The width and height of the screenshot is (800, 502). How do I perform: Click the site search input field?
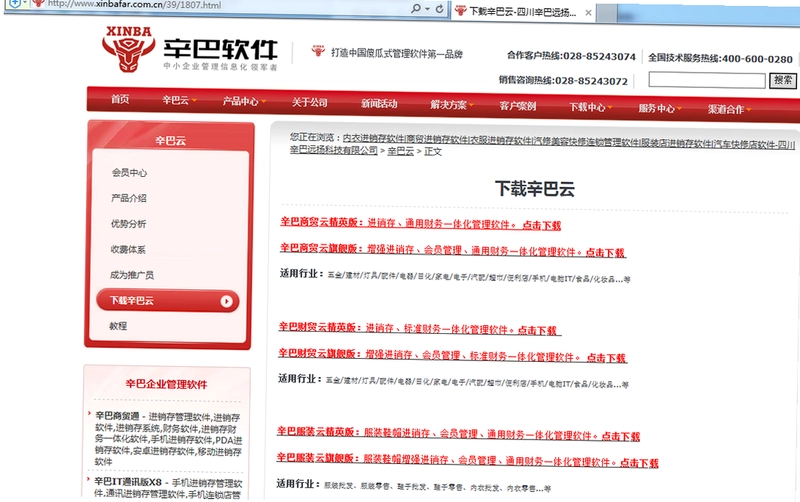pos(707,80)
